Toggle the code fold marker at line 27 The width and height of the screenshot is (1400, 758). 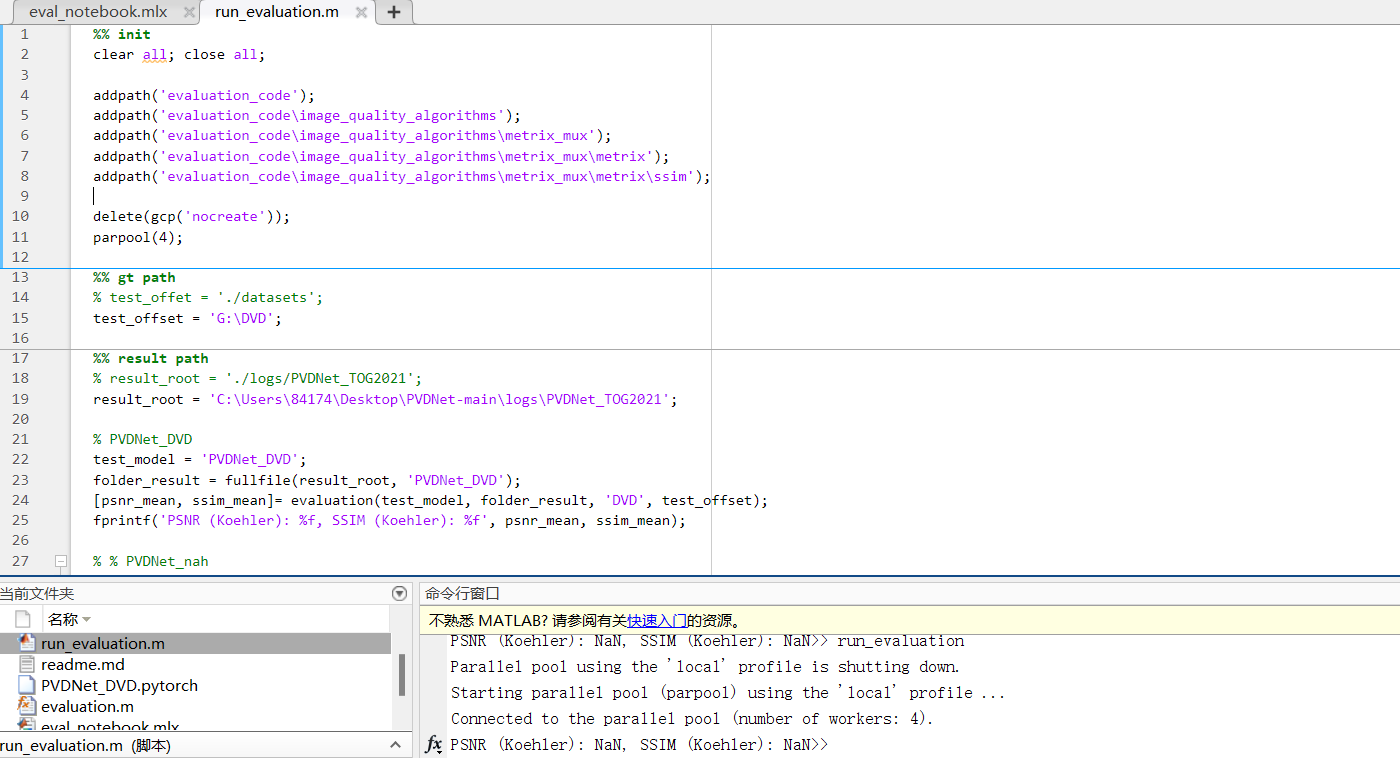[62, 561]
